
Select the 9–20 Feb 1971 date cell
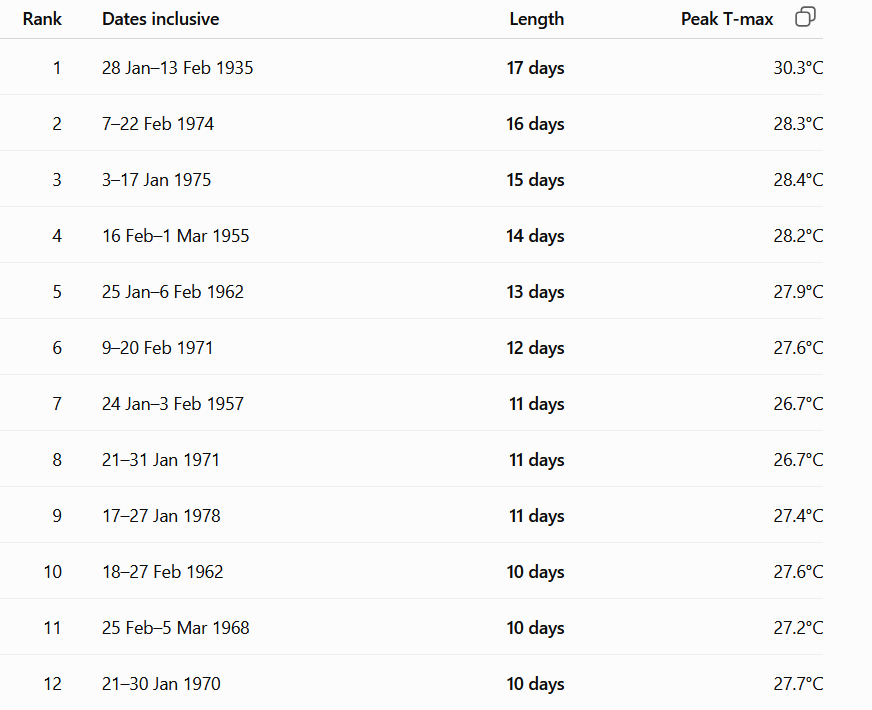157,348
